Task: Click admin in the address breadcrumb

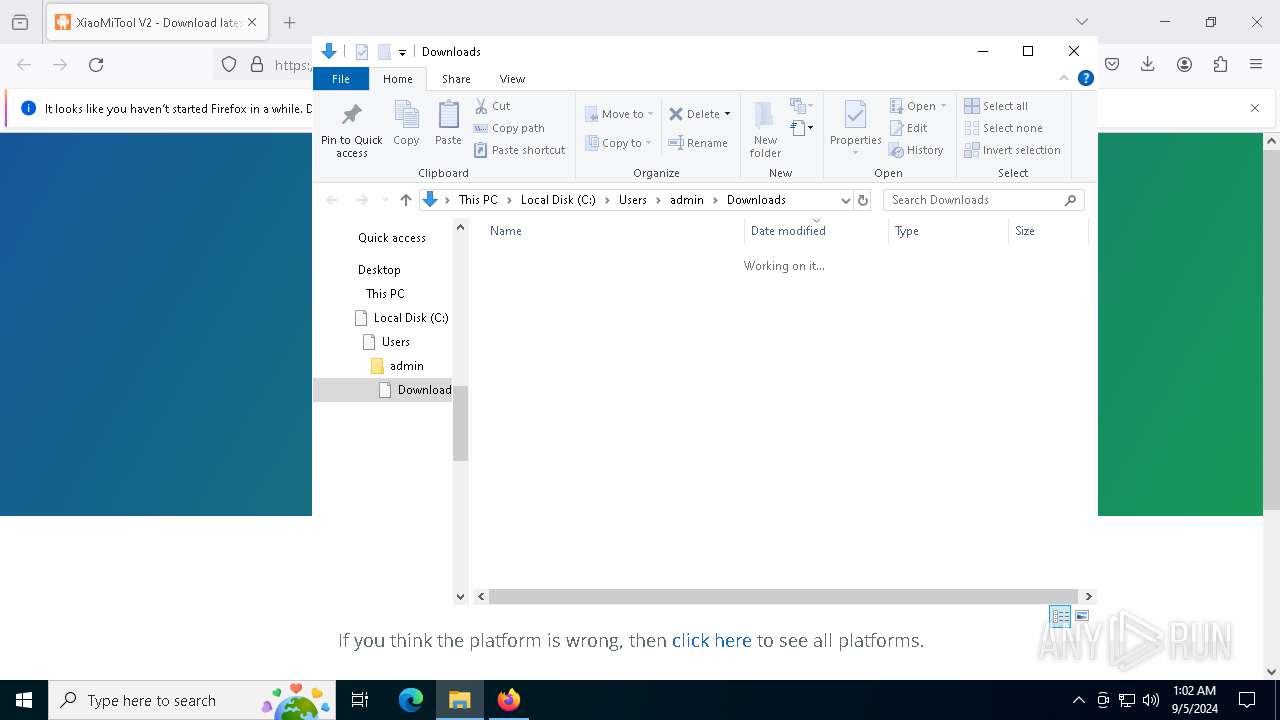Action: coord(687,200)
